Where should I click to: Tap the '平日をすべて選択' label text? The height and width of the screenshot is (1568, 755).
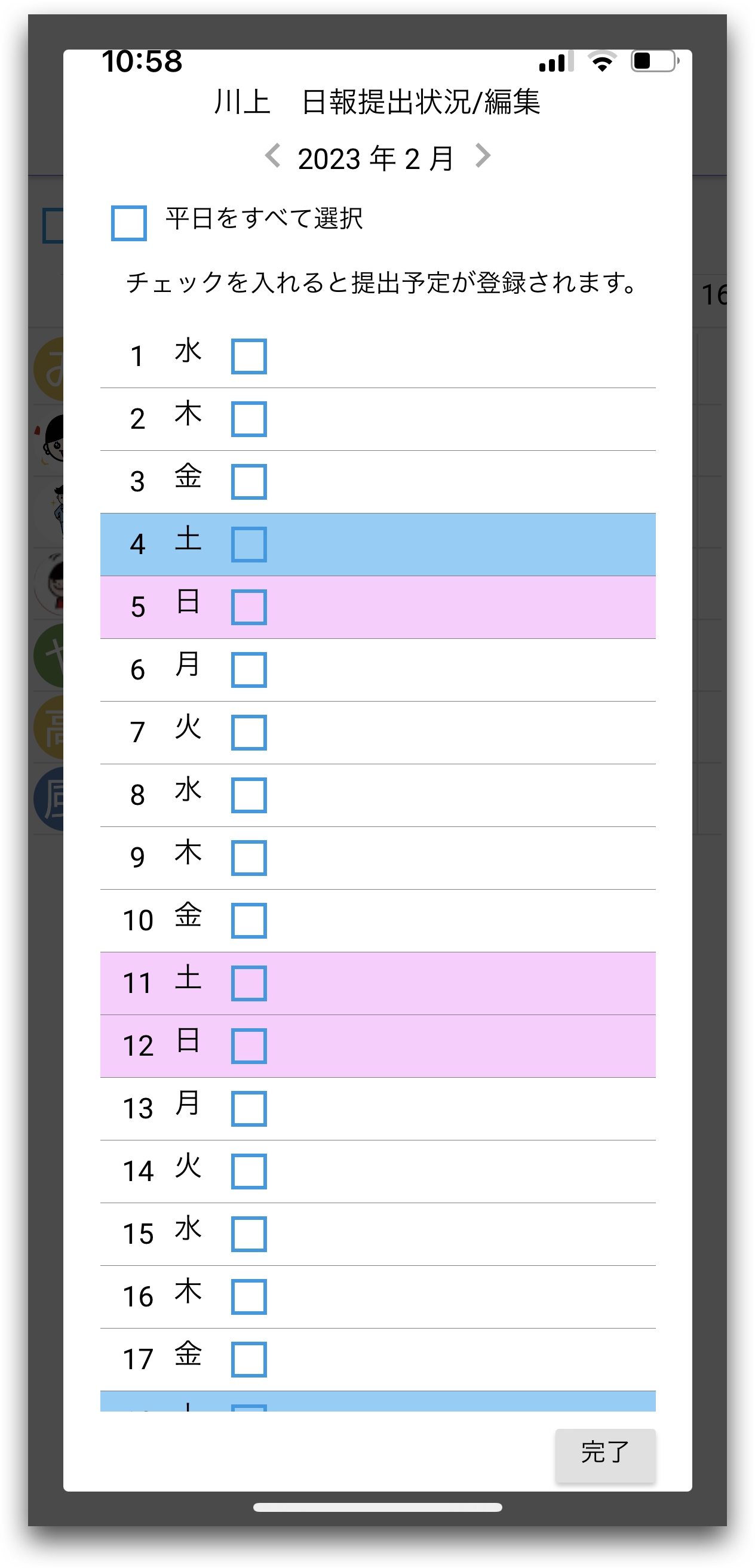tap(264, 218)
